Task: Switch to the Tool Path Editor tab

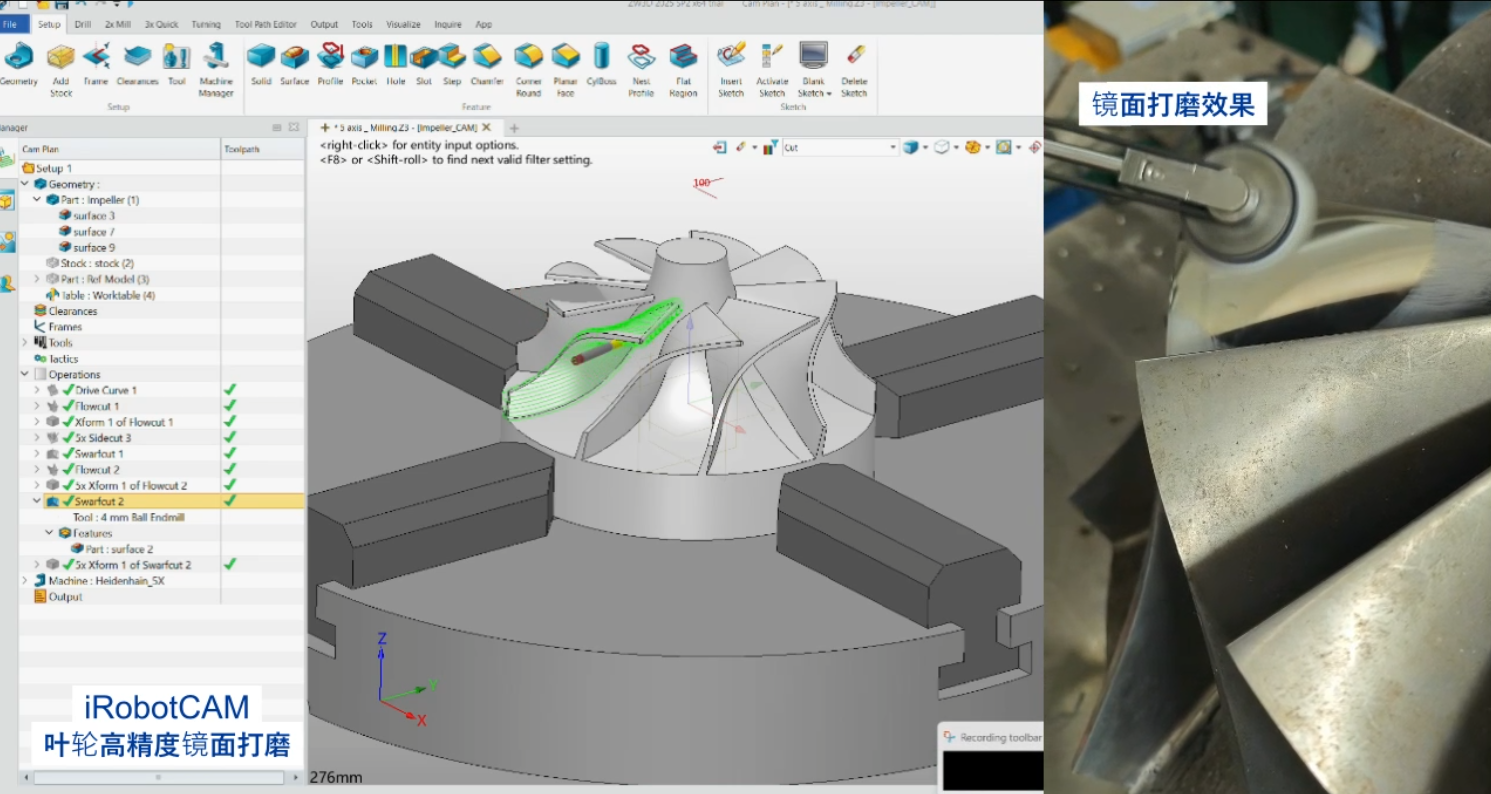Action: click(265, 24)
